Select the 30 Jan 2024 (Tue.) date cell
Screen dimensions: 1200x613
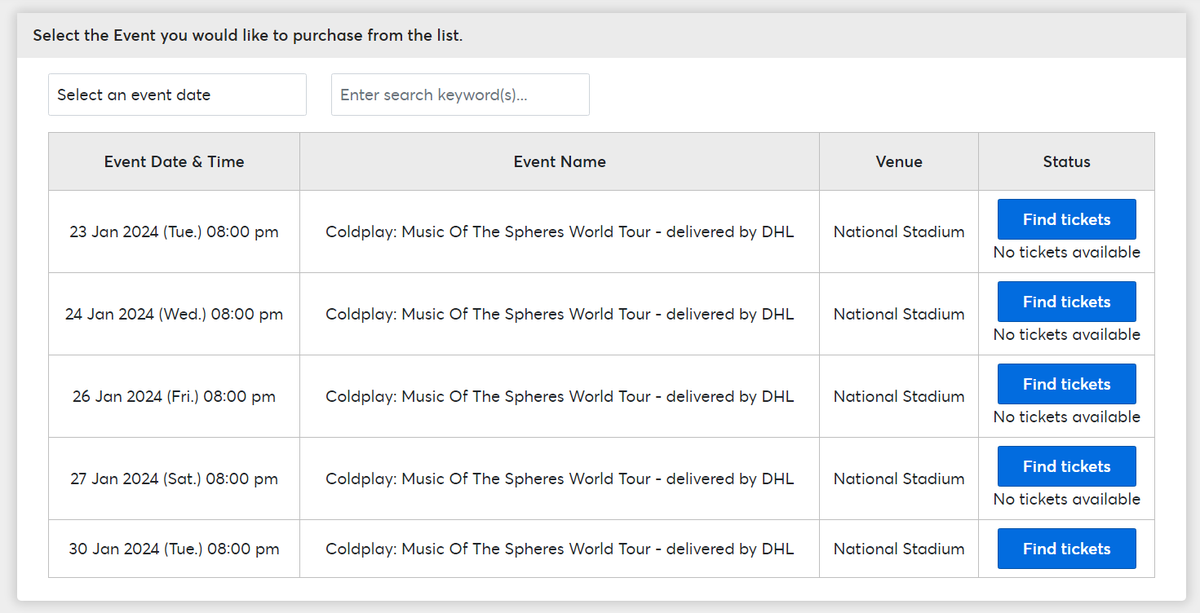(x=174, y=549)
